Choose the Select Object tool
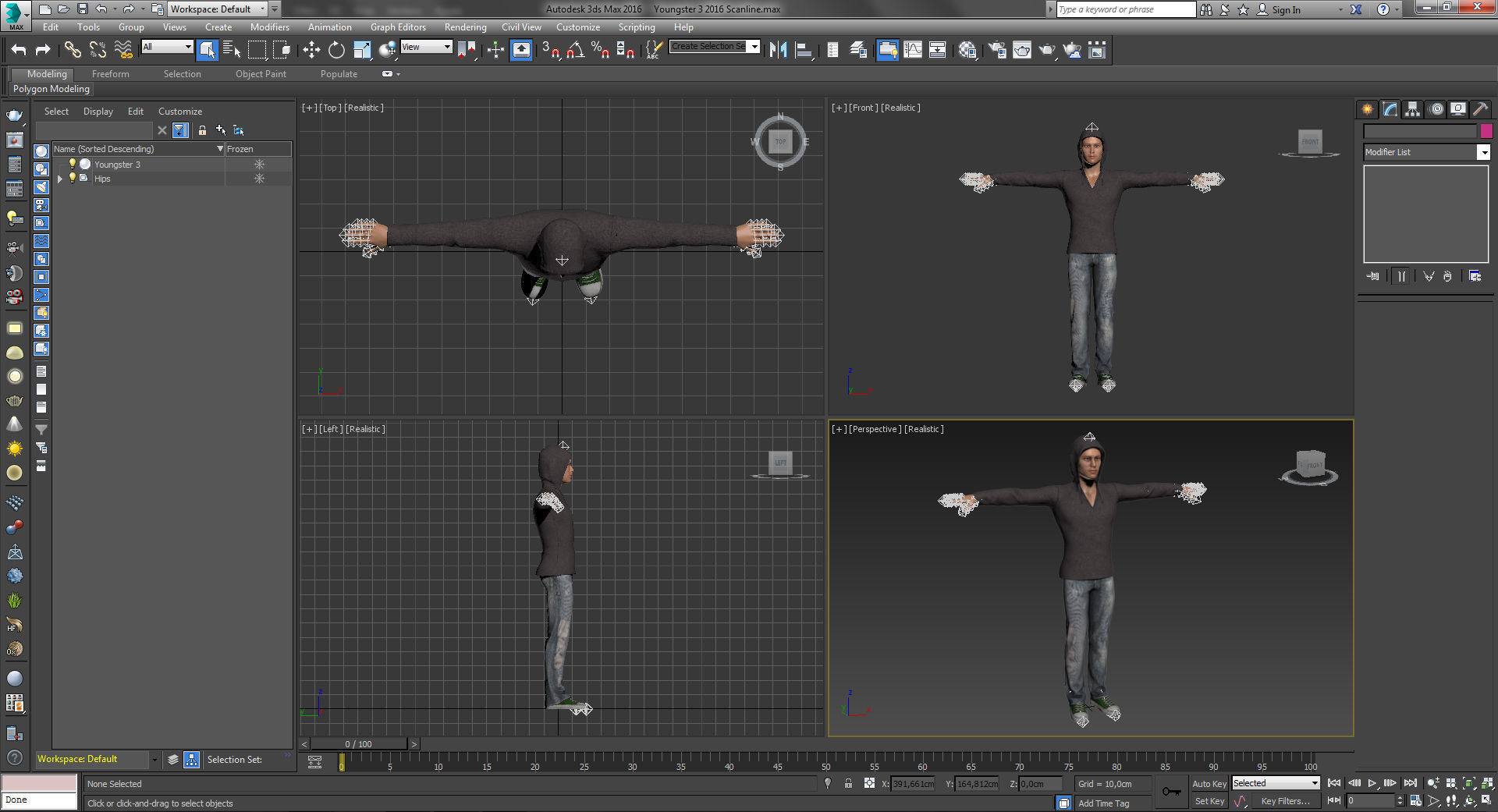The height and width of the screenshot is (812, 1498). pos(207,50)
